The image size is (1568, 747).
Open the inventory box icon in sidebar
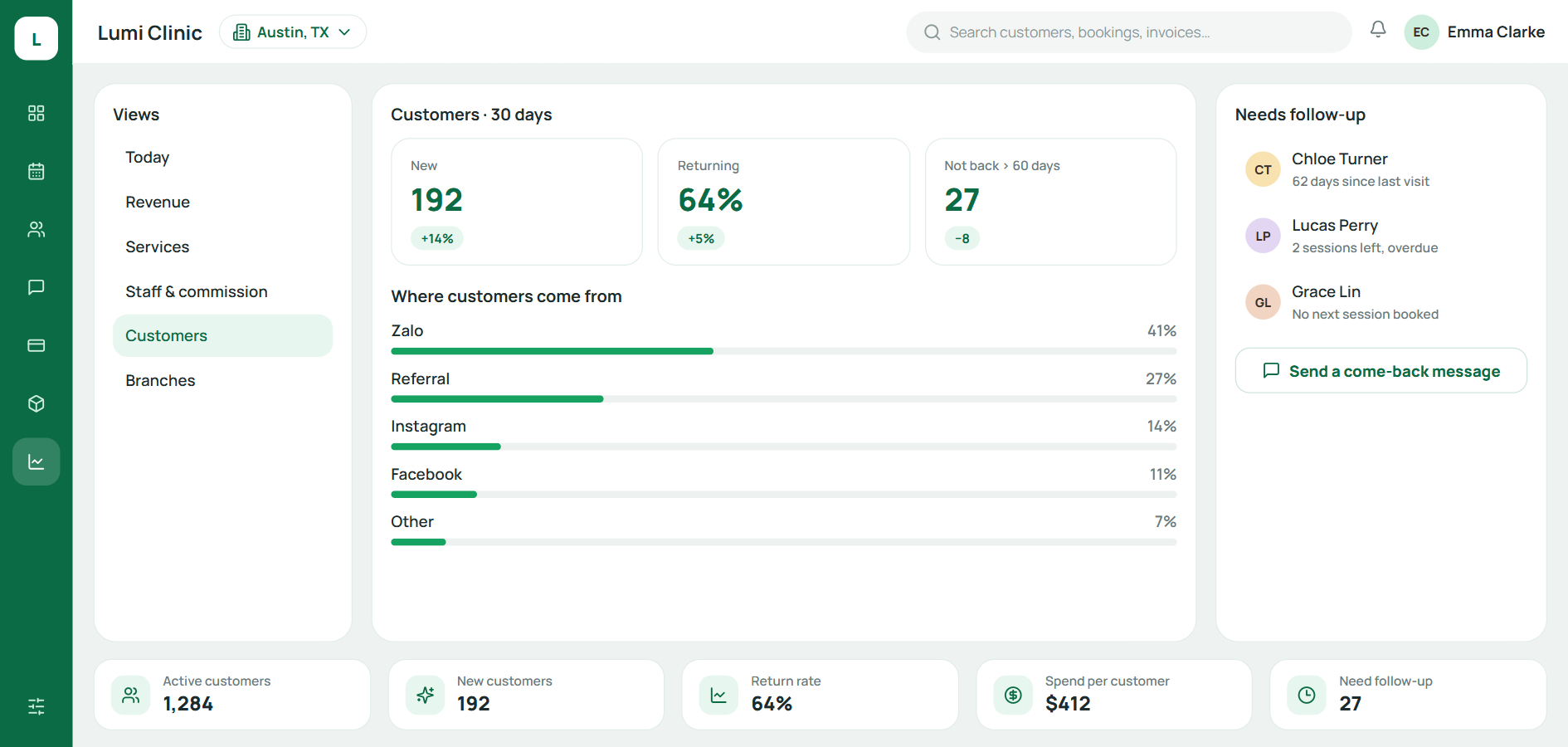pos(37,403)
